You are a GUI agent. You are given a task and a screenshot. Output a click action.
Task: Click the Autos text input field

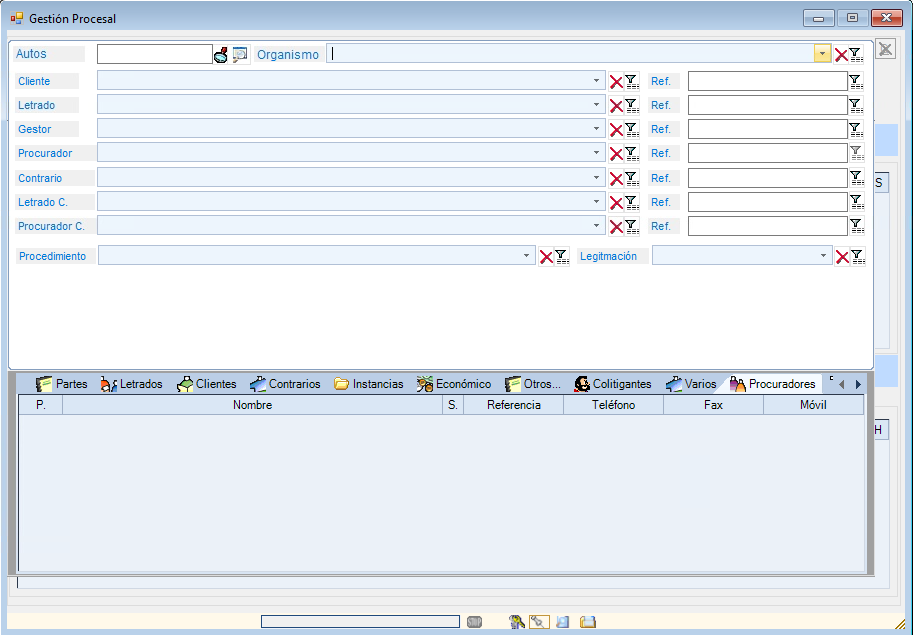[x=154, y=55]
